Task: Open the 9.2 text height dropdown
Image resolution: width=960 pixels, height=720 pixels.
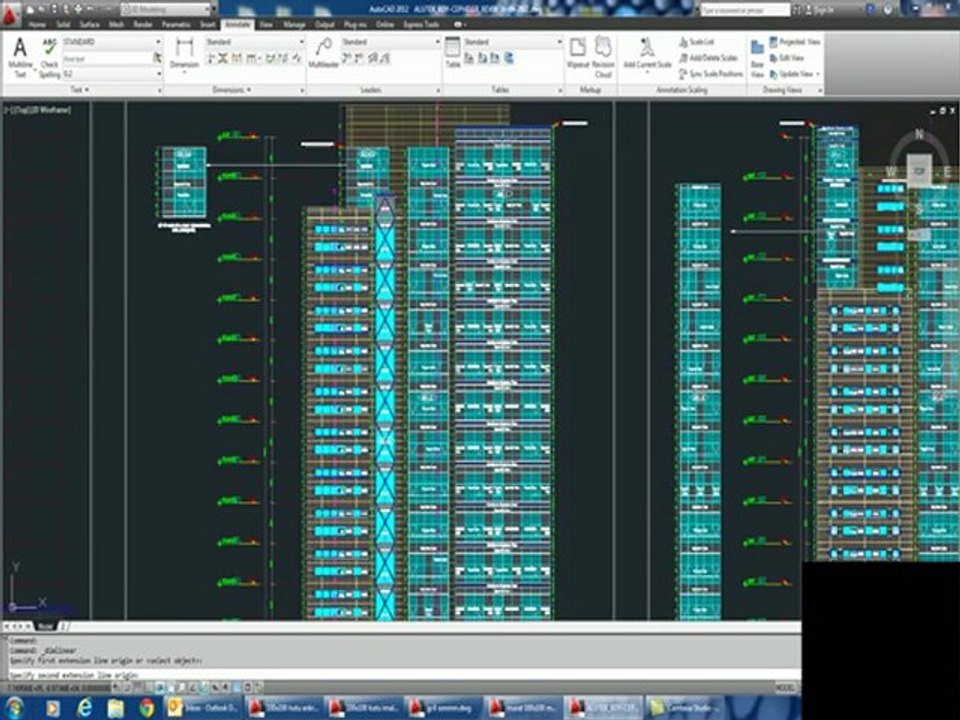Action: click(112, 73)
